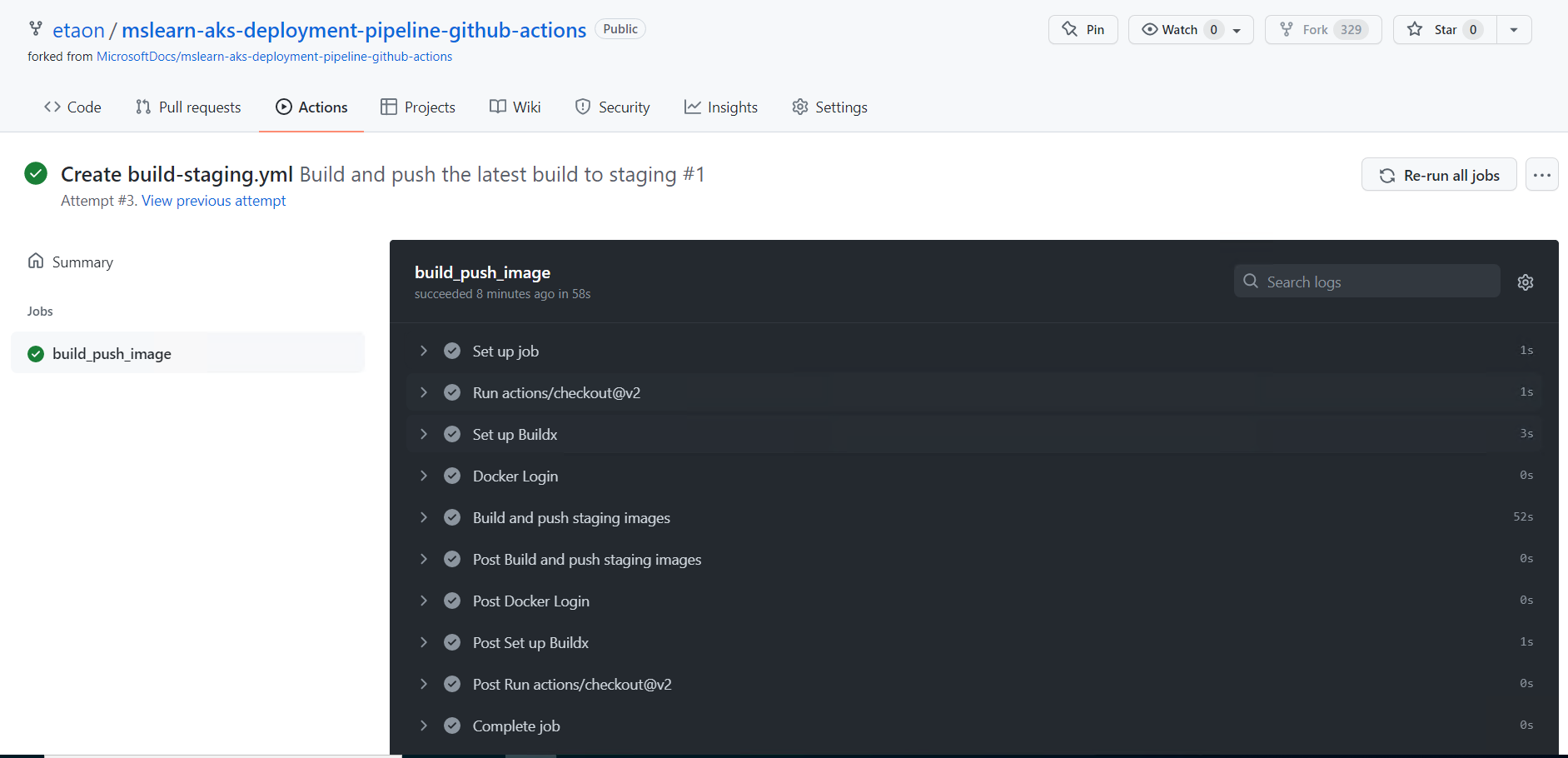Click the Fork button
This screenshot has height=758, width=1568.
tap(1322, 30)
